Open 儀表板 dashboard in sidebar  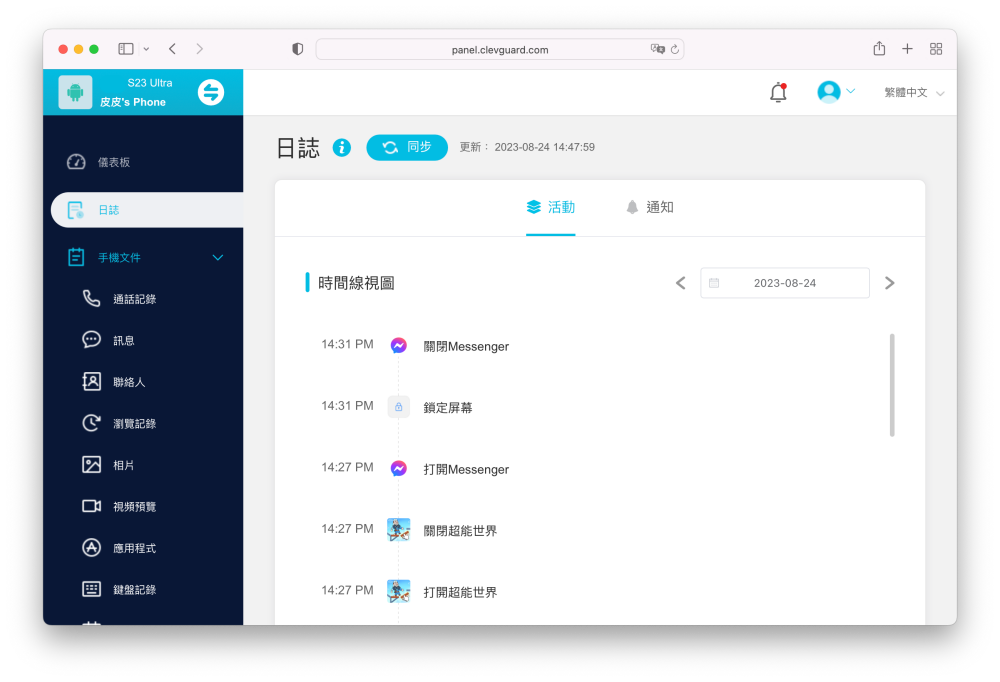(114, 162)
